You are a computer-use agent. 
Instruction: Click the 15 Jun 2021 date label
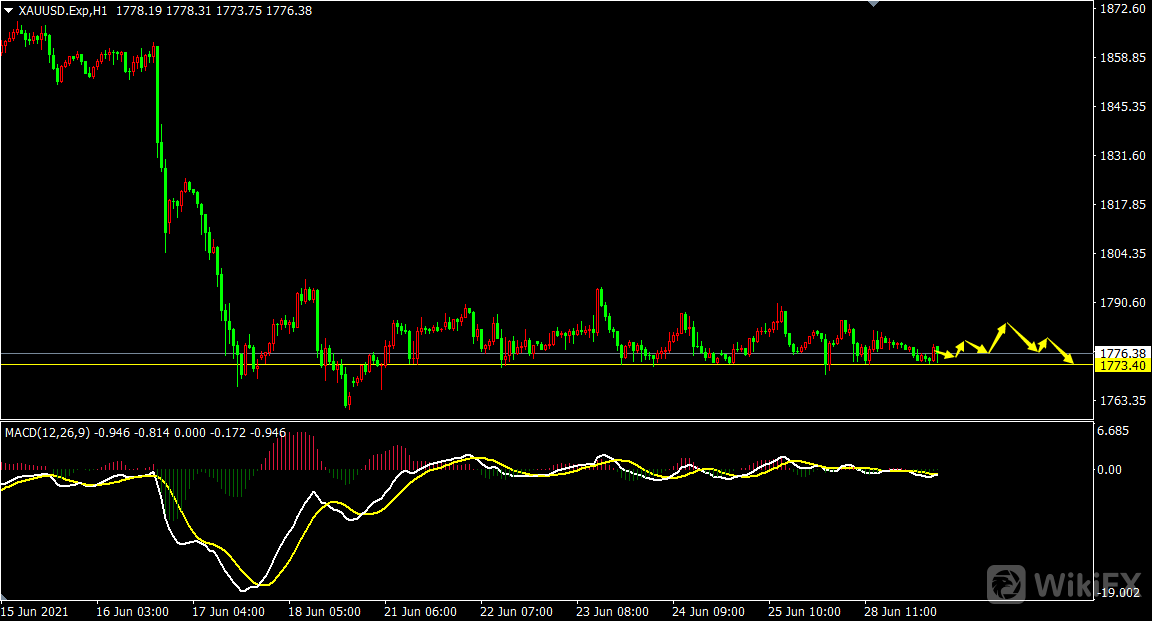click(34, 611)
